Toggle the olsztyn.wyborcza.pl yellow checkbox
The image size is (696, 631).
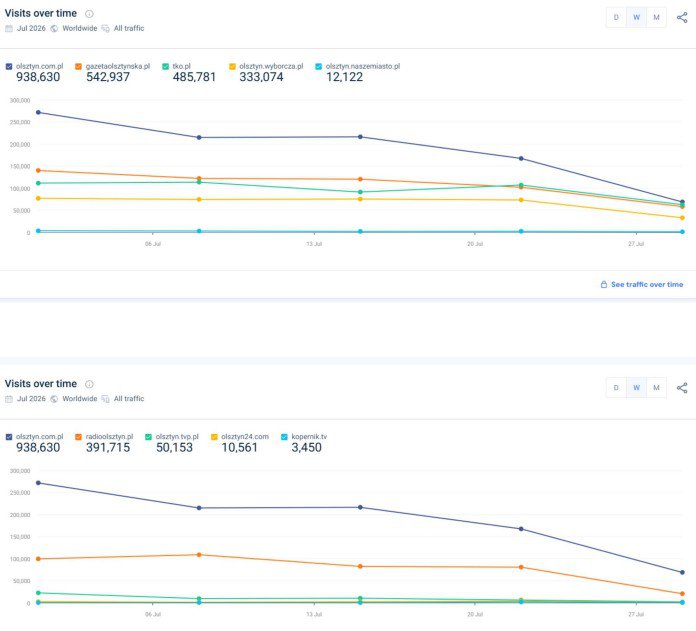point(232,67)
